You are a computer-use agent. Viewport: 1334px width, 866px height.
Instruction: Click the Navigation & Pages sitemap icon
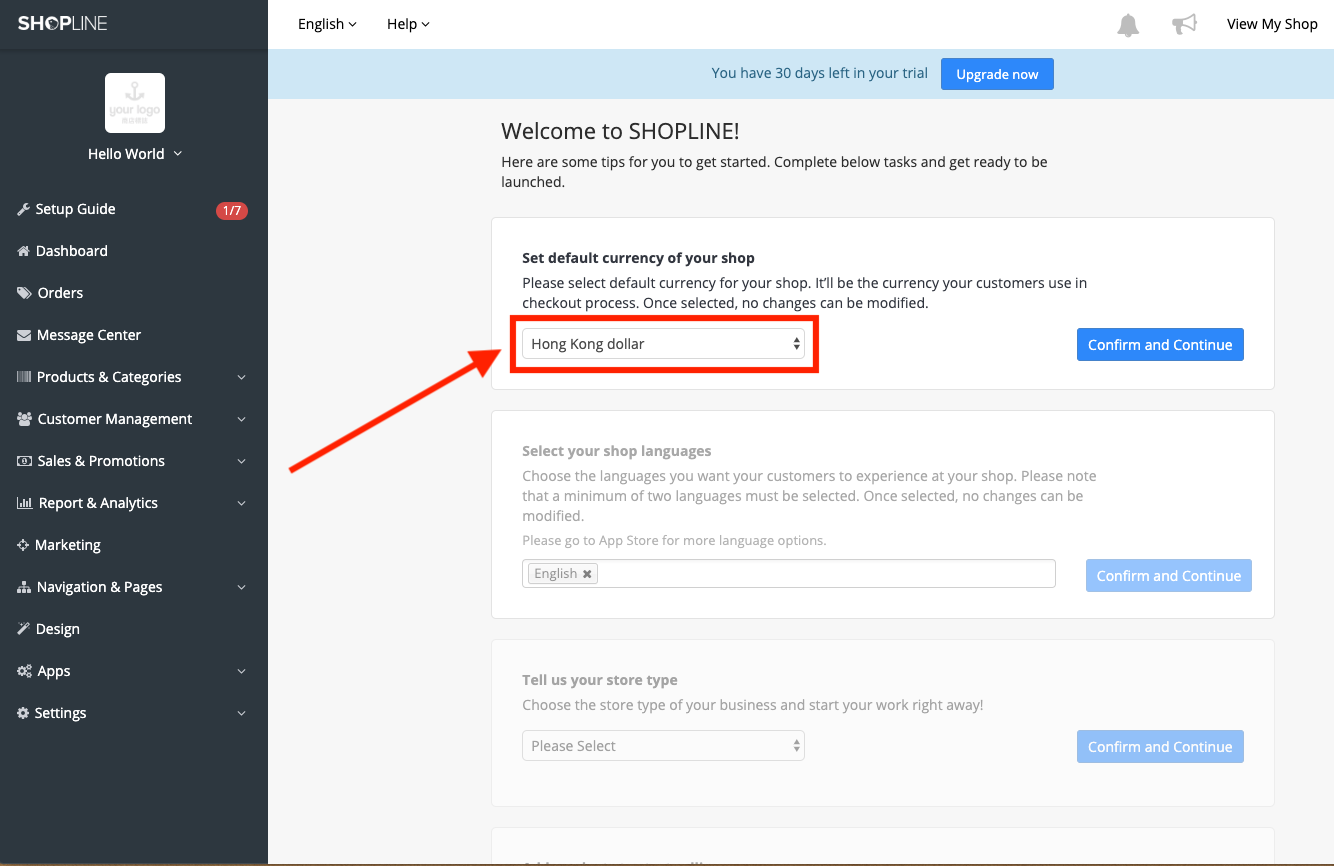(x=24, y=587)
